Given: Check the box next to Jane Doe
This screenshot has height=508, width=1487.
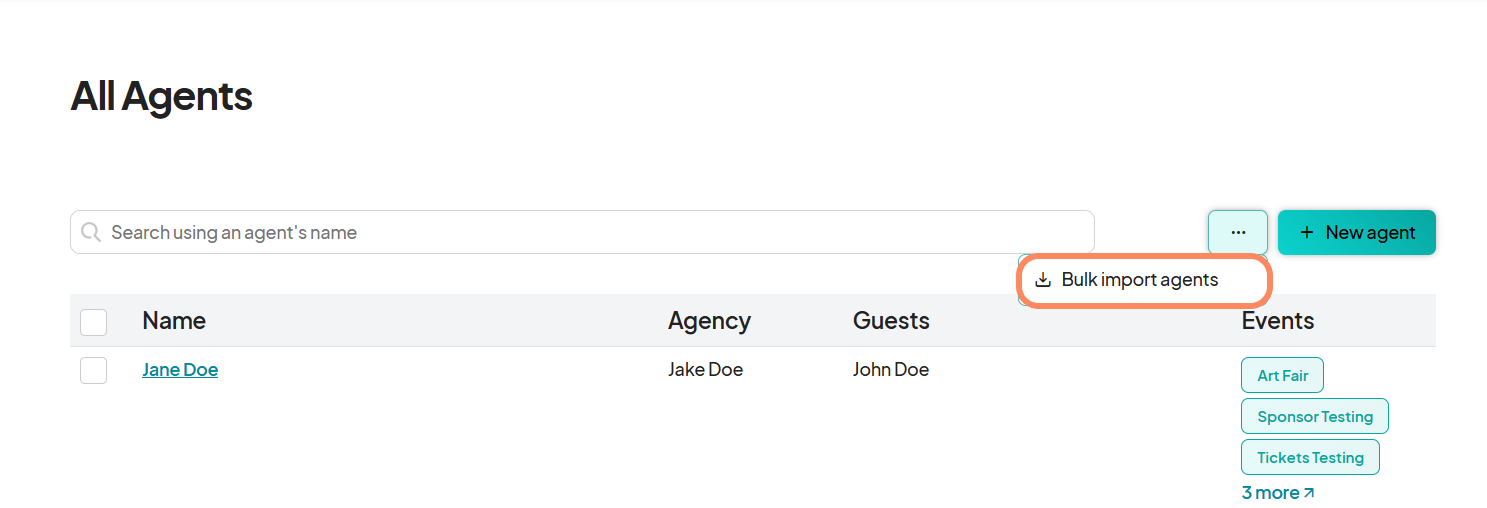Looking at the screenshot, I should 93,370.
